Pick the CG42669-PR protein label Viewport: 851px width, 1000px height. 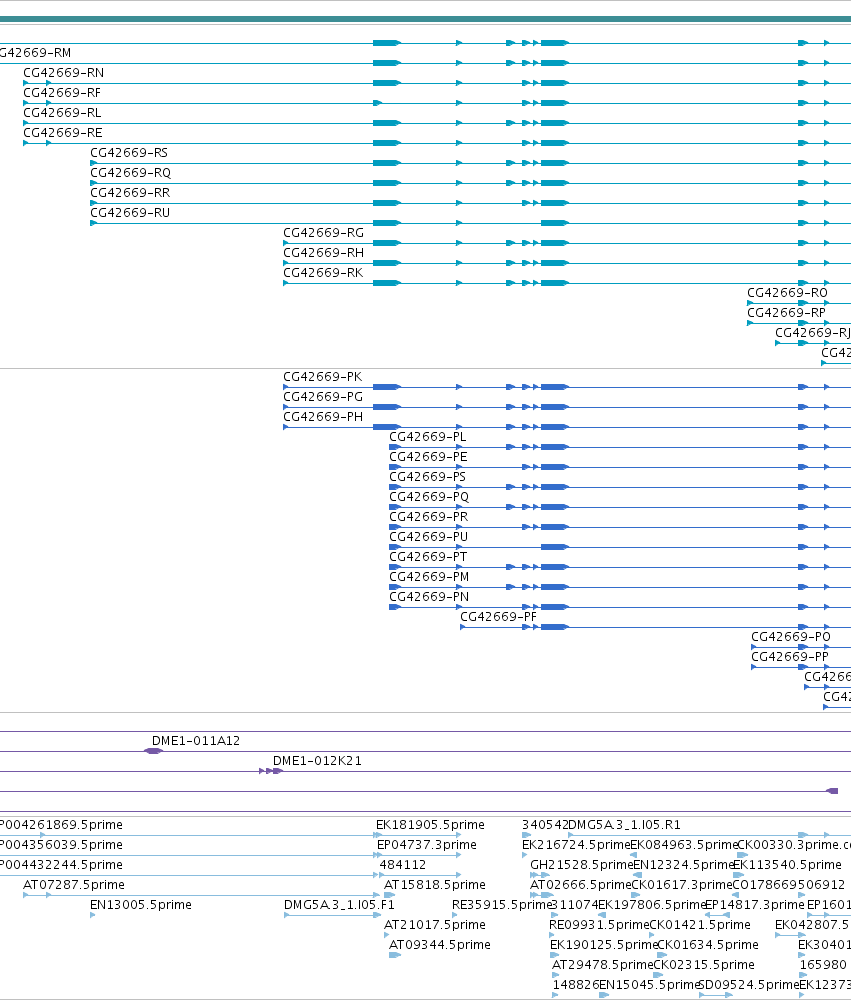(428, 517)
